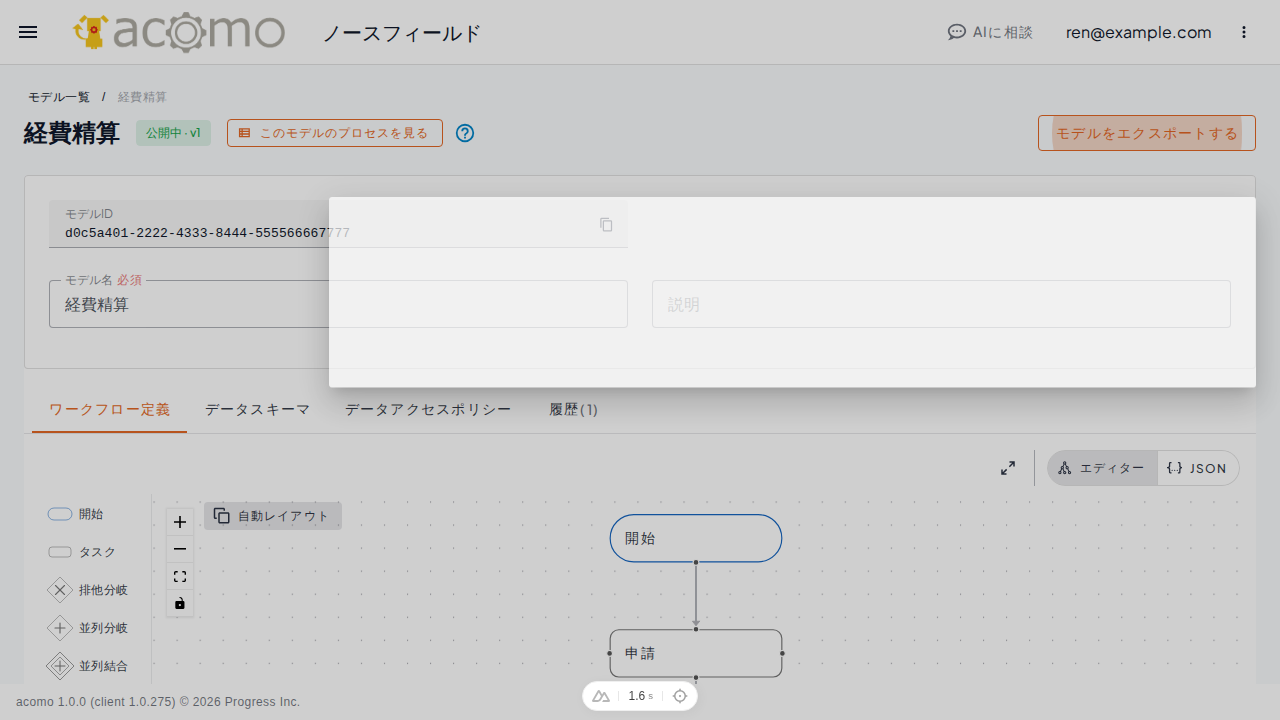Click the acomo logo
The width and height of the screenshot is (1280, 720).
point(179,32)
